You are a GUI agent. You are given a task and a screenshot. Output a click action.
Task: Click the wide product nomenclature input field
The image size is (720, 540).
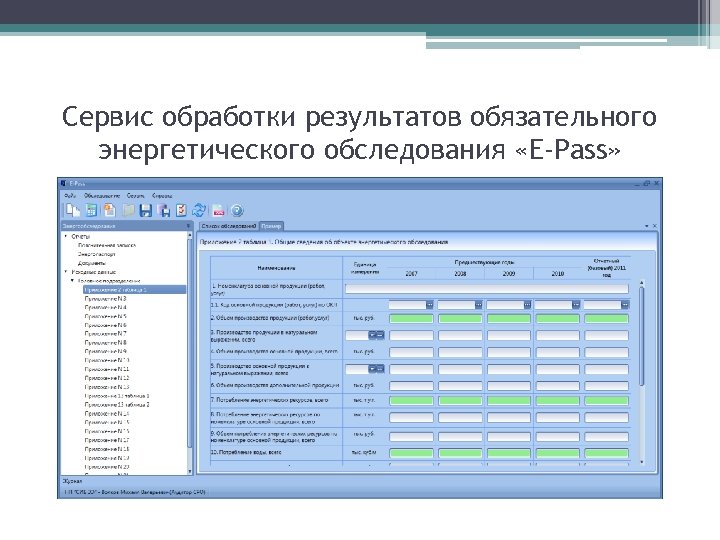click(x=486, y=288)
